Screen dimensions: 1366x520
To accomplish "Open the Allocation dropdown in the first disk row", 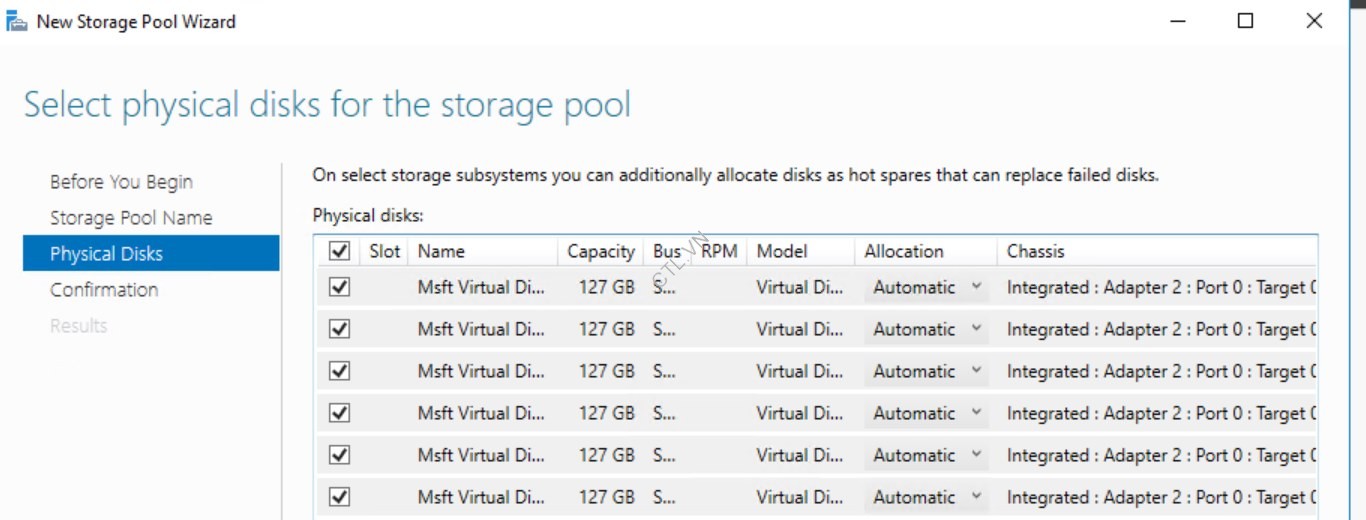I will coord(927,287).
